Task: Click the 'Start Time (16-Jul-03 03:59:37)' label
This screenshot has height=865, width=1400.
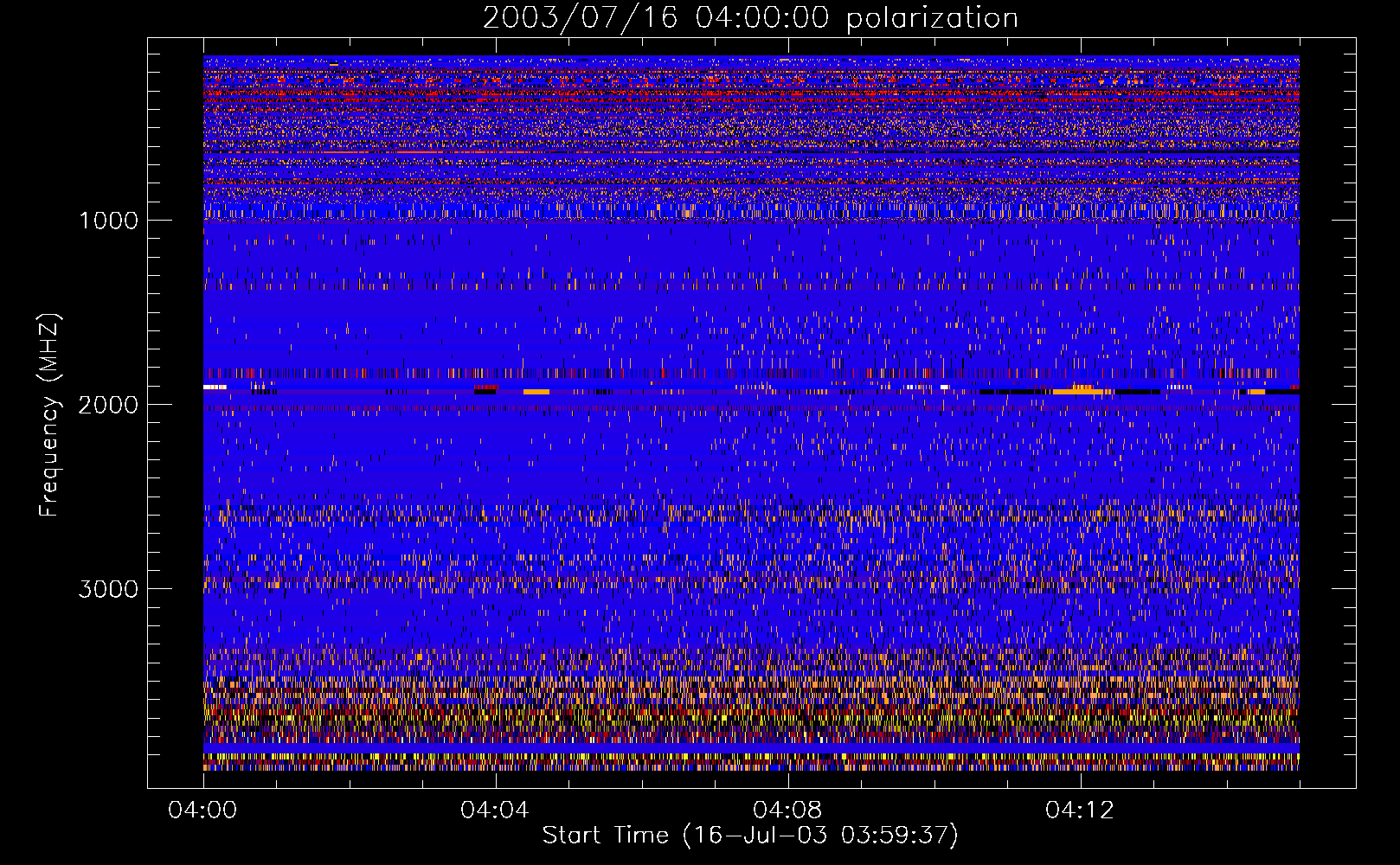Action: [750, 836]
